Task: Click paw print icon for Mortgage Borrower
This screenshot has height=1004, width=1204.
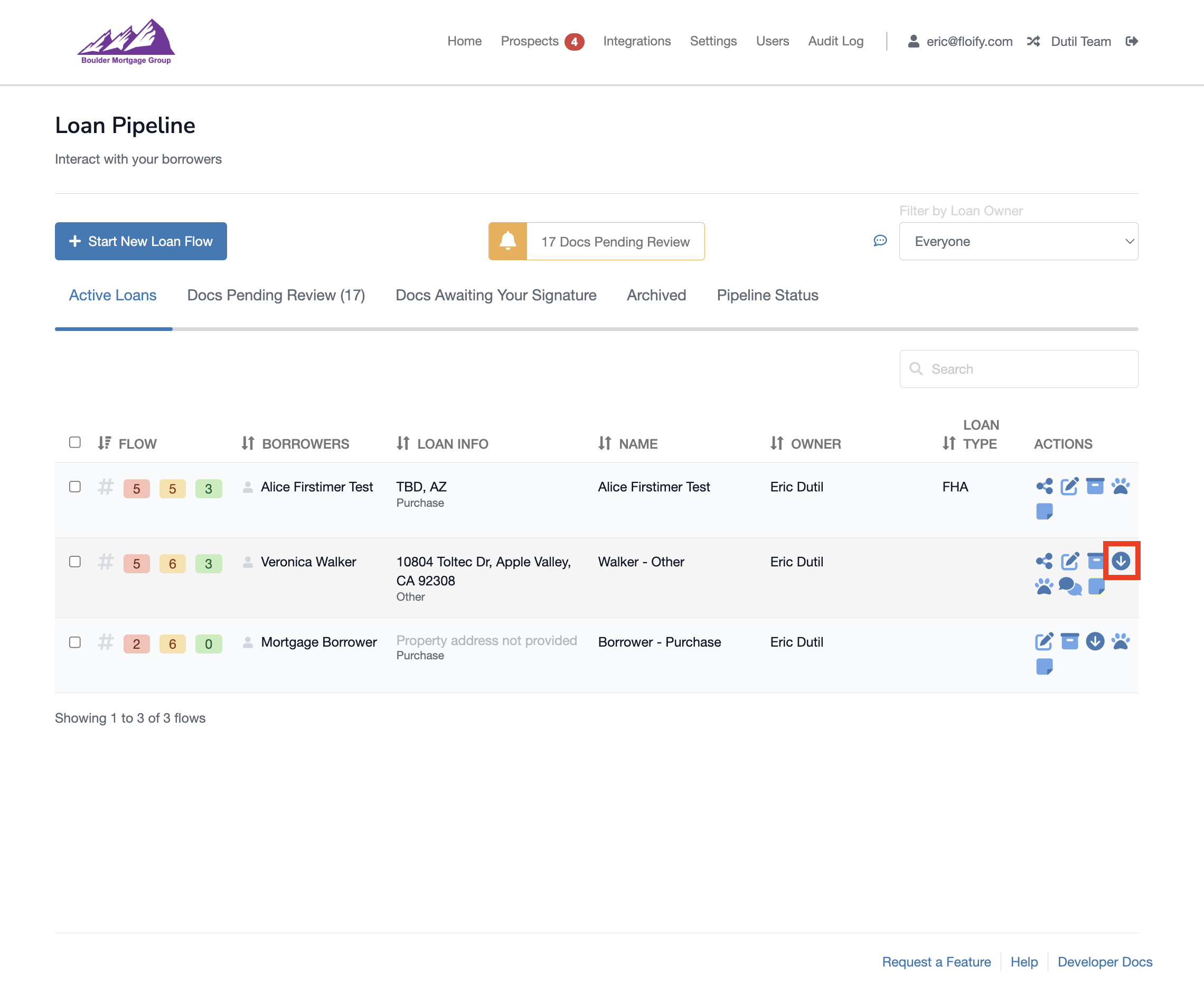Action: click(x=1120, y=641)
